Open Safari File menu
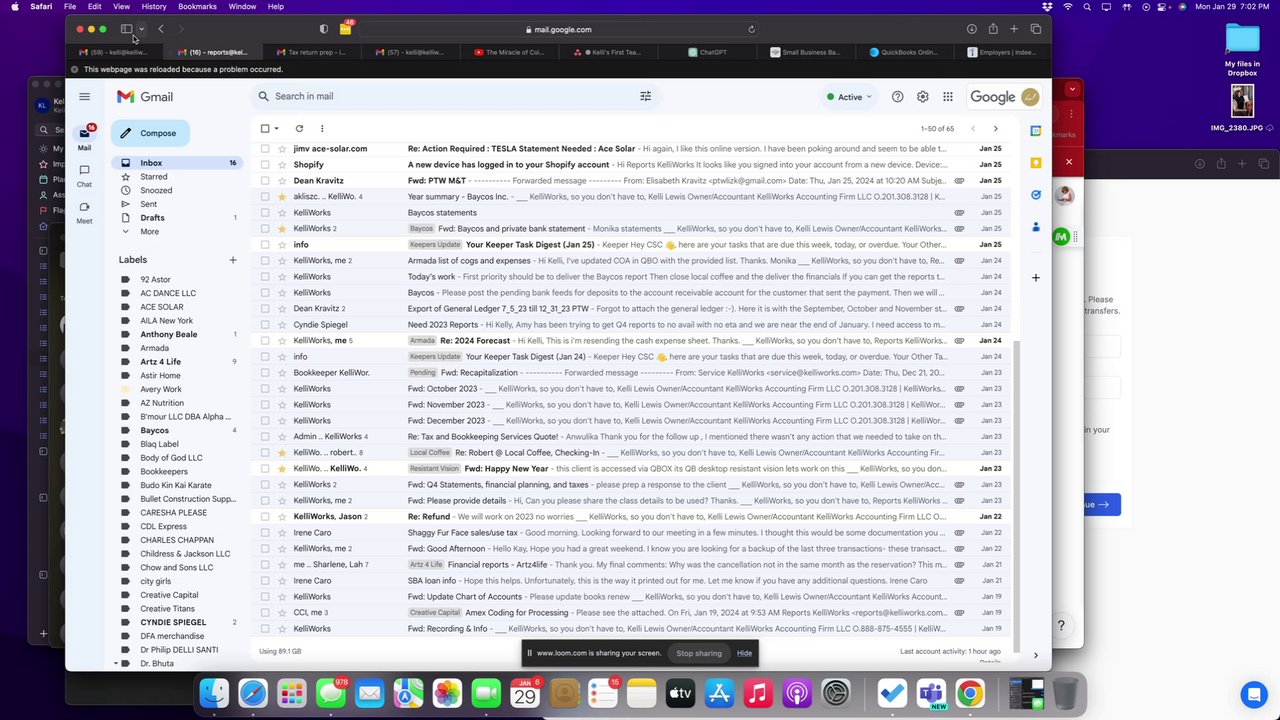This screenshot has width=1280, height=720. [x=70, y=6]
